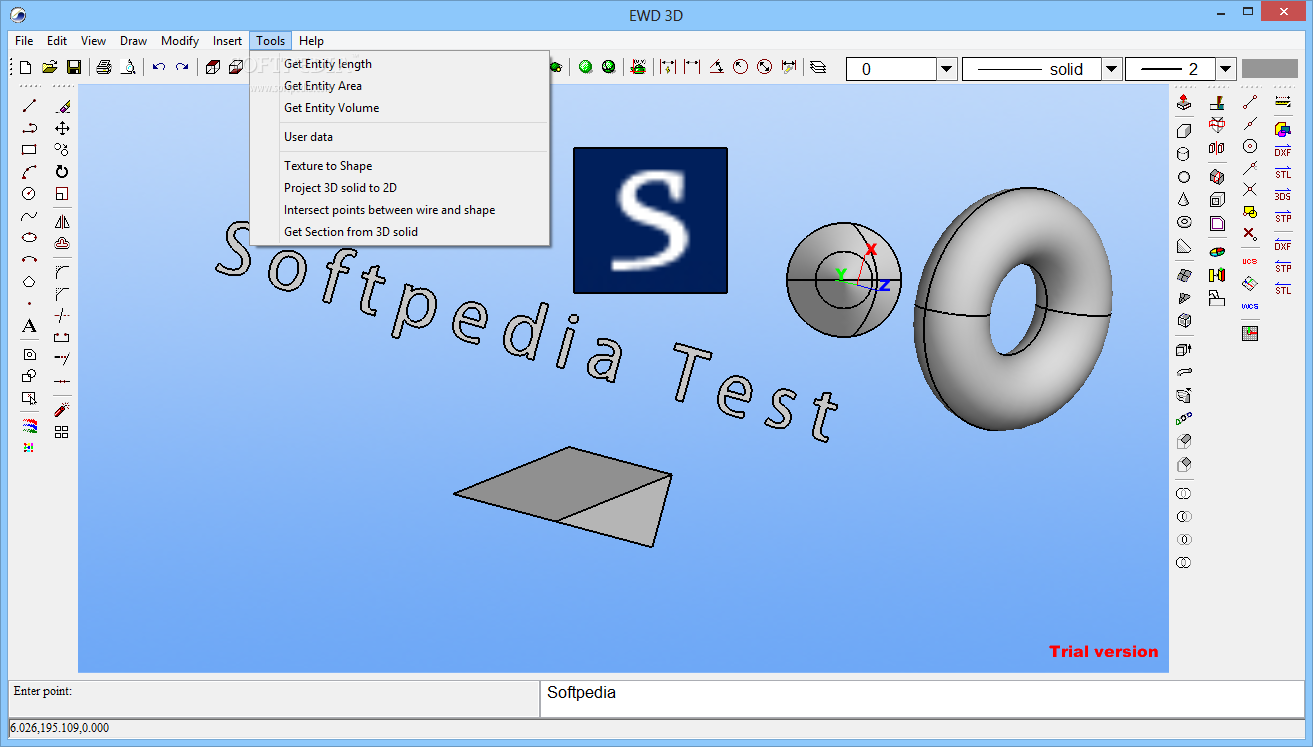Click the Array grid icon

[62, 432]
